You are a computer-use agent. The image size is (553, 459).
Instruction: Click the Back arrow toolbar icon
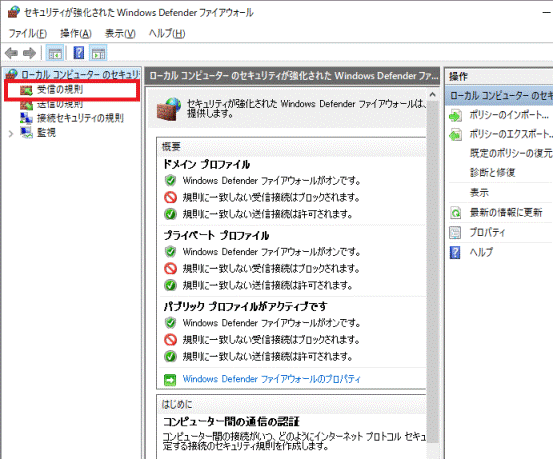(11, 53)
